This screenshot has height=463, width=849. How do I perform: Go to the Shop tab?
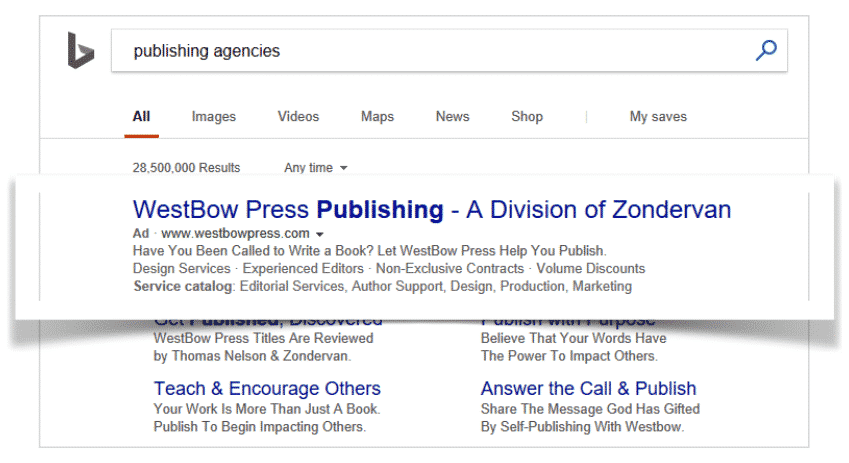coord(527,116)
